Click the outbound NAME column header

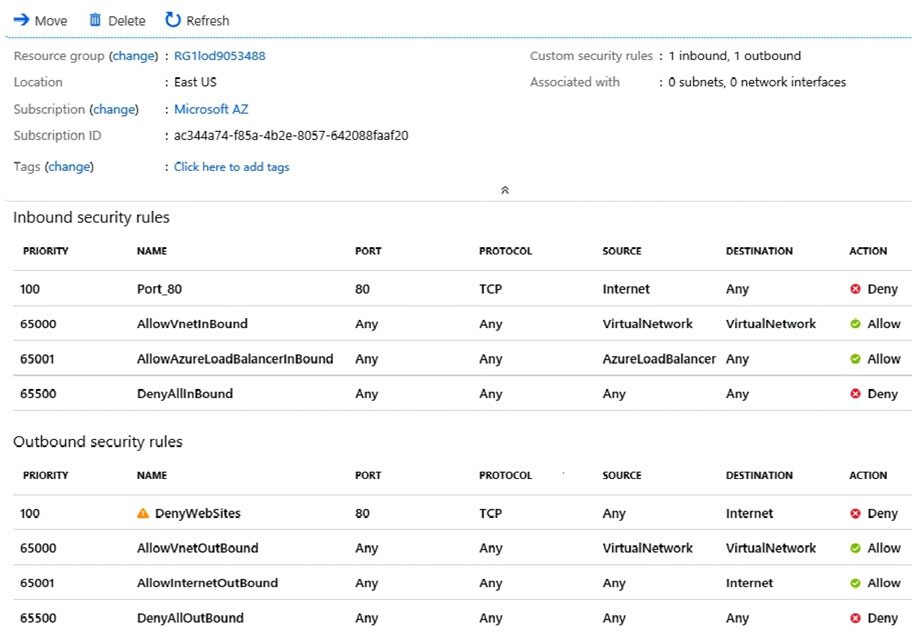[x=152, y=476]
